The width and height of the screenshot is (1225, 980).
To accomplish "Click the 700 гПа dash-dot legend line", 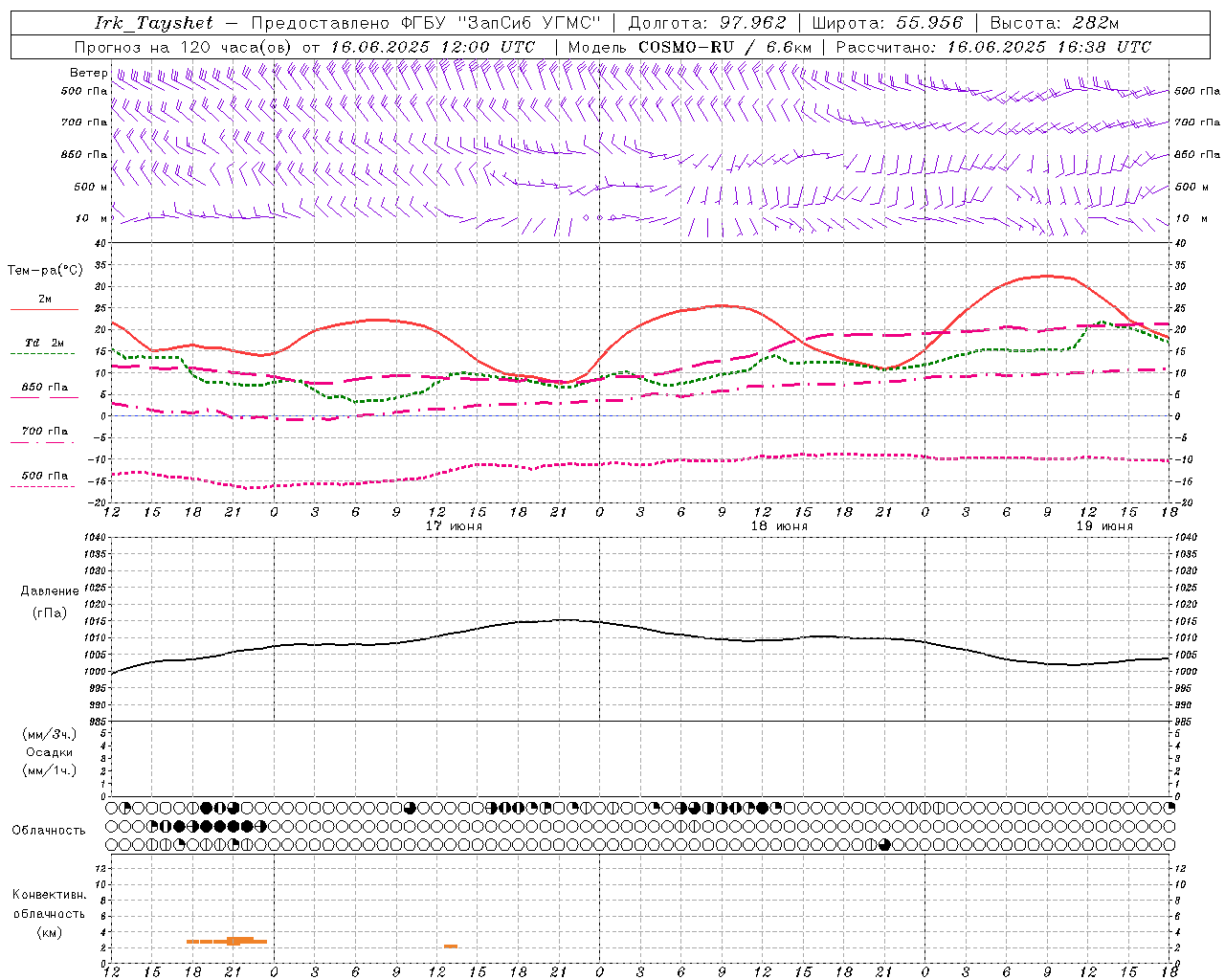I will click(42, 442).
